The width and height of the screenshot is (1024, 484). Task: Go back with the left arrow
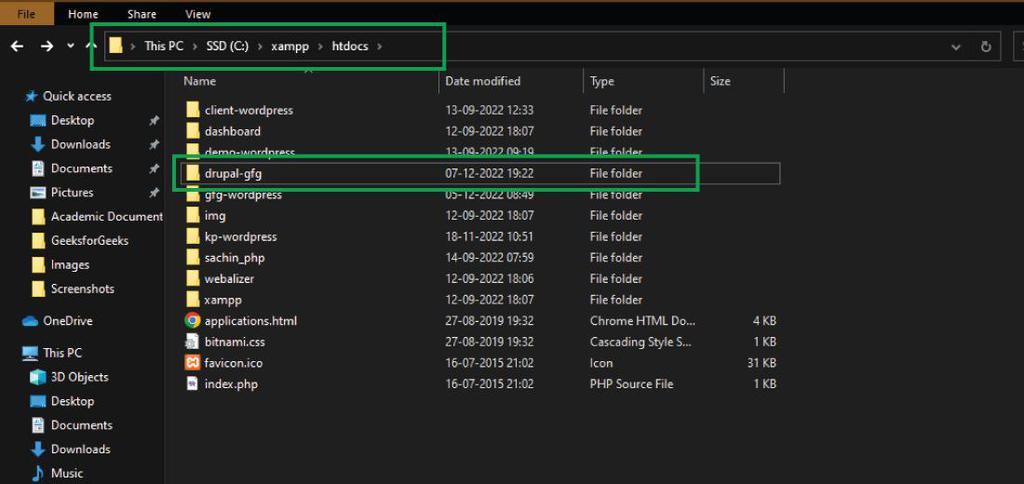click(x=18, y=46)
